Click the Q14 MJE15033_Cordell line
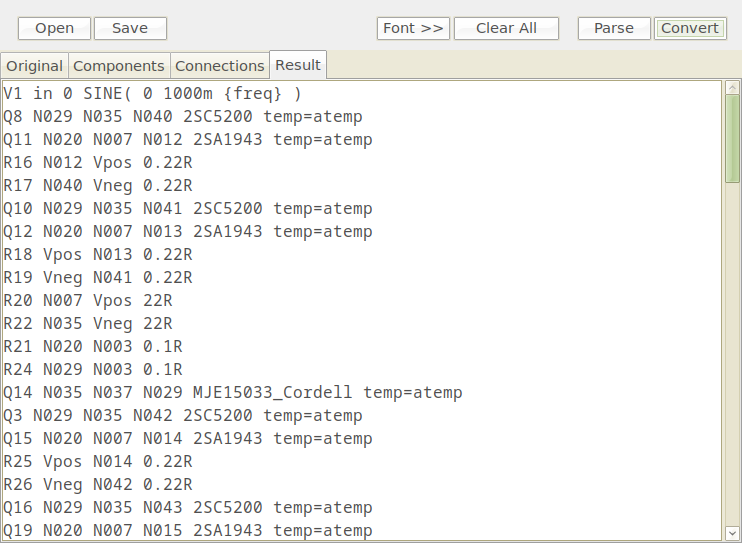Image resolution: width=742 pixels, height=543 pixels. click(233, 392)
